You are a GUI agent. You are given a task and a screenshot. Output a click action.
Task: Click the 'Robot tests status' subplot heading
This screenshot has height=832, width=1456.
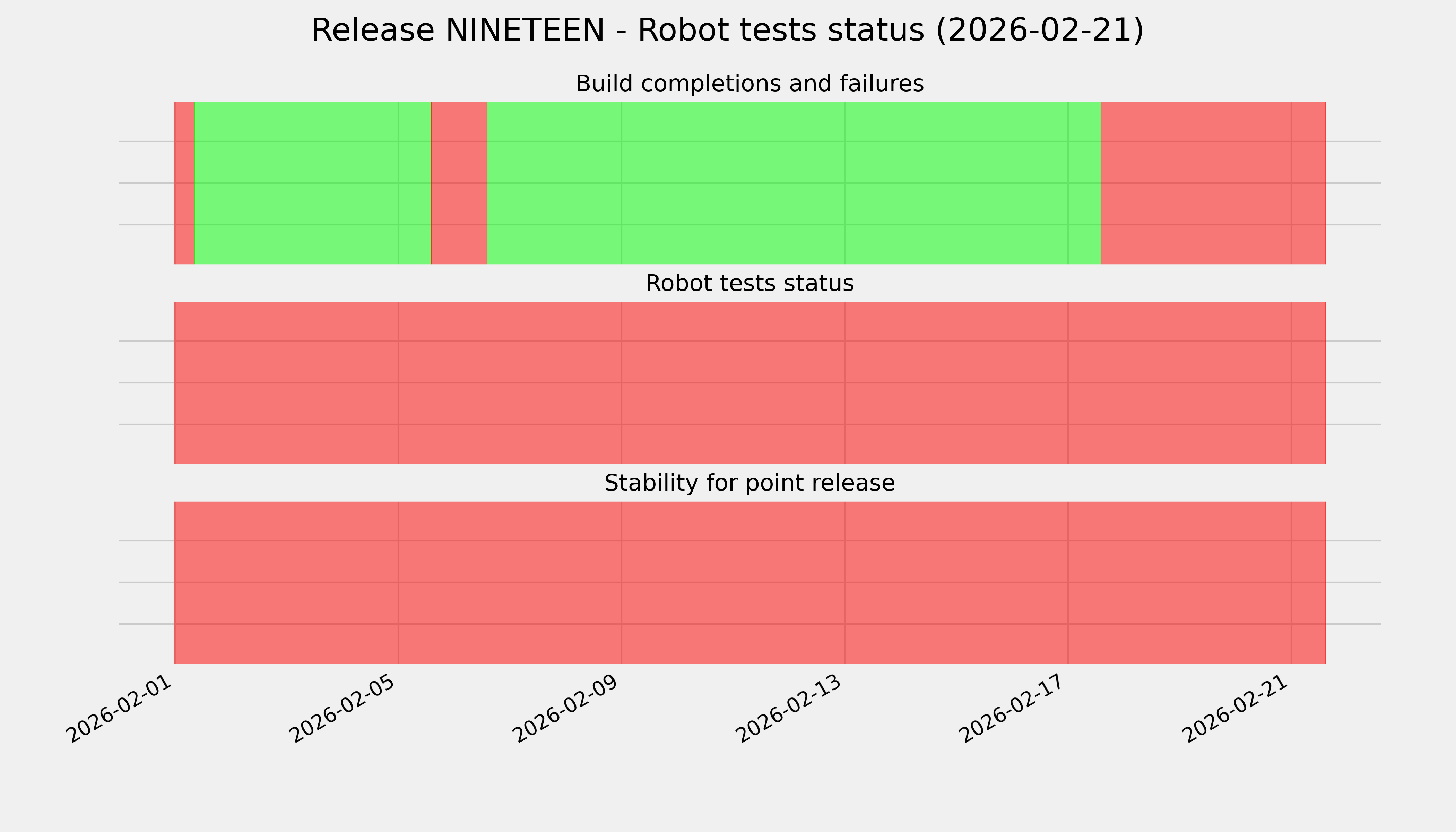749,284
